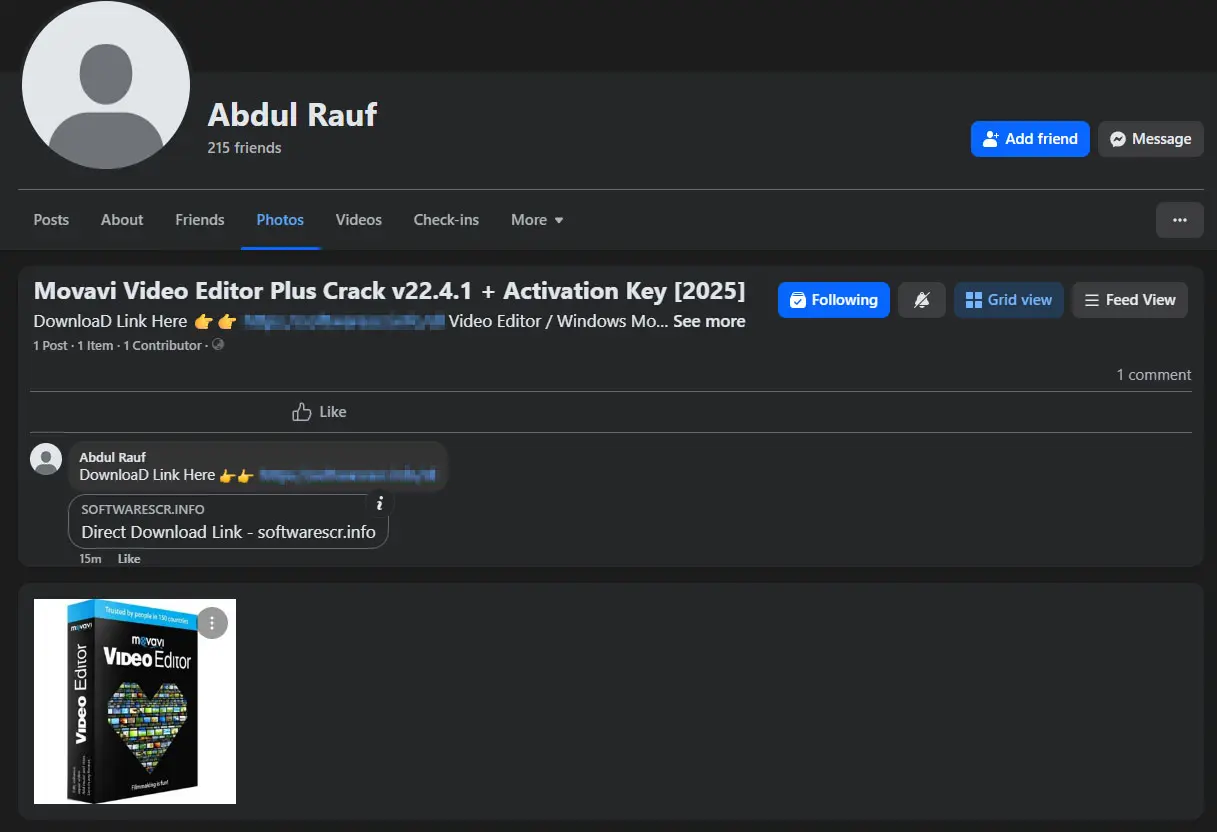Toggle the album notification bell icon
Viewport: 1217px width, 832px height.
(922, 300)
